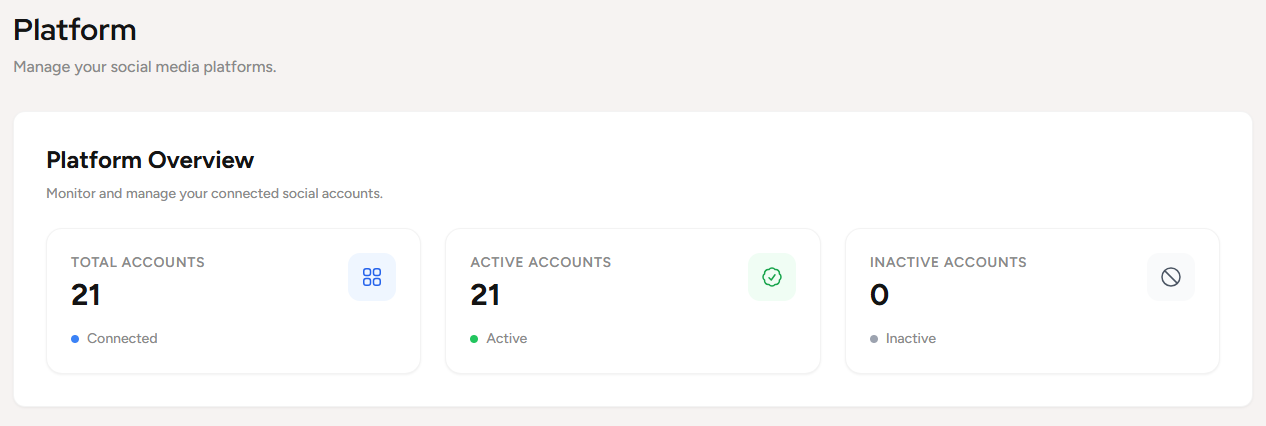Click the Inactive Accounts blocked circle icon
1266x426 pixels.
pyautogui.click(x=1171, y=277)
